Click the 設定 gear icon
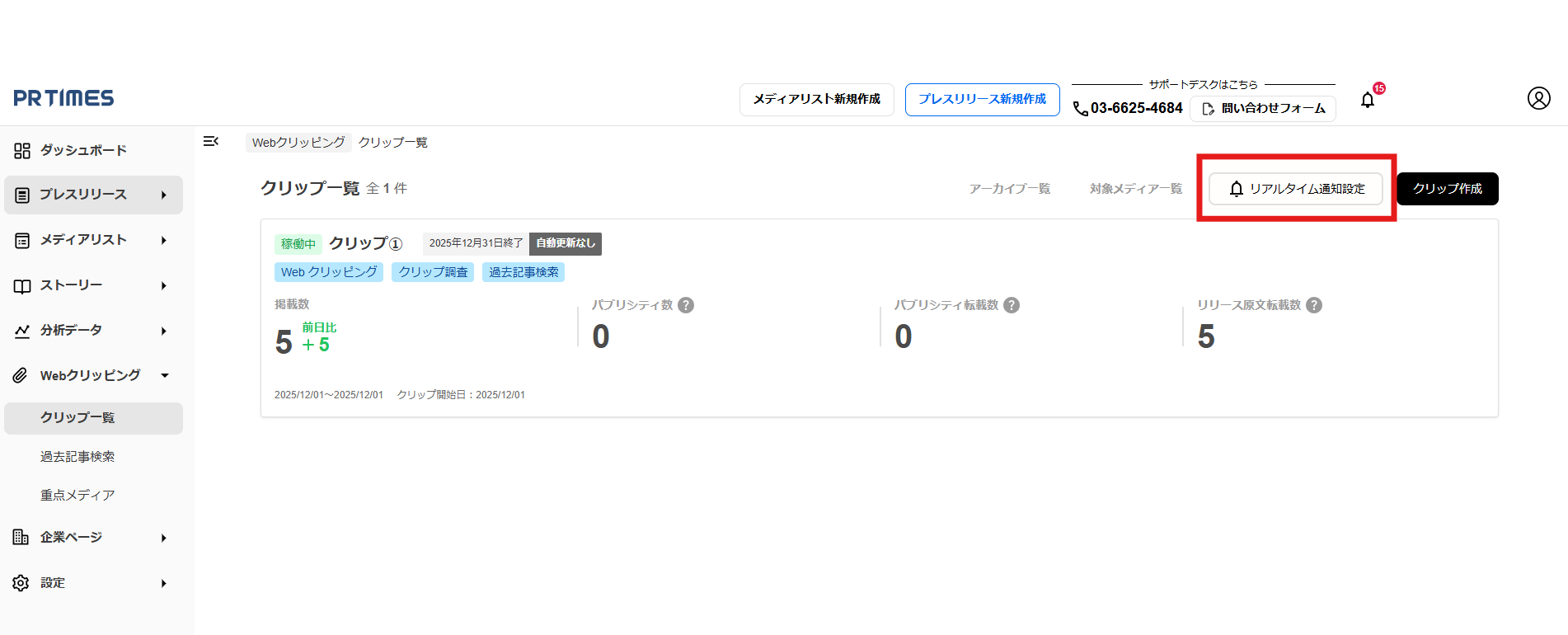Screen dimensions: 1568x635 [21, 583]
